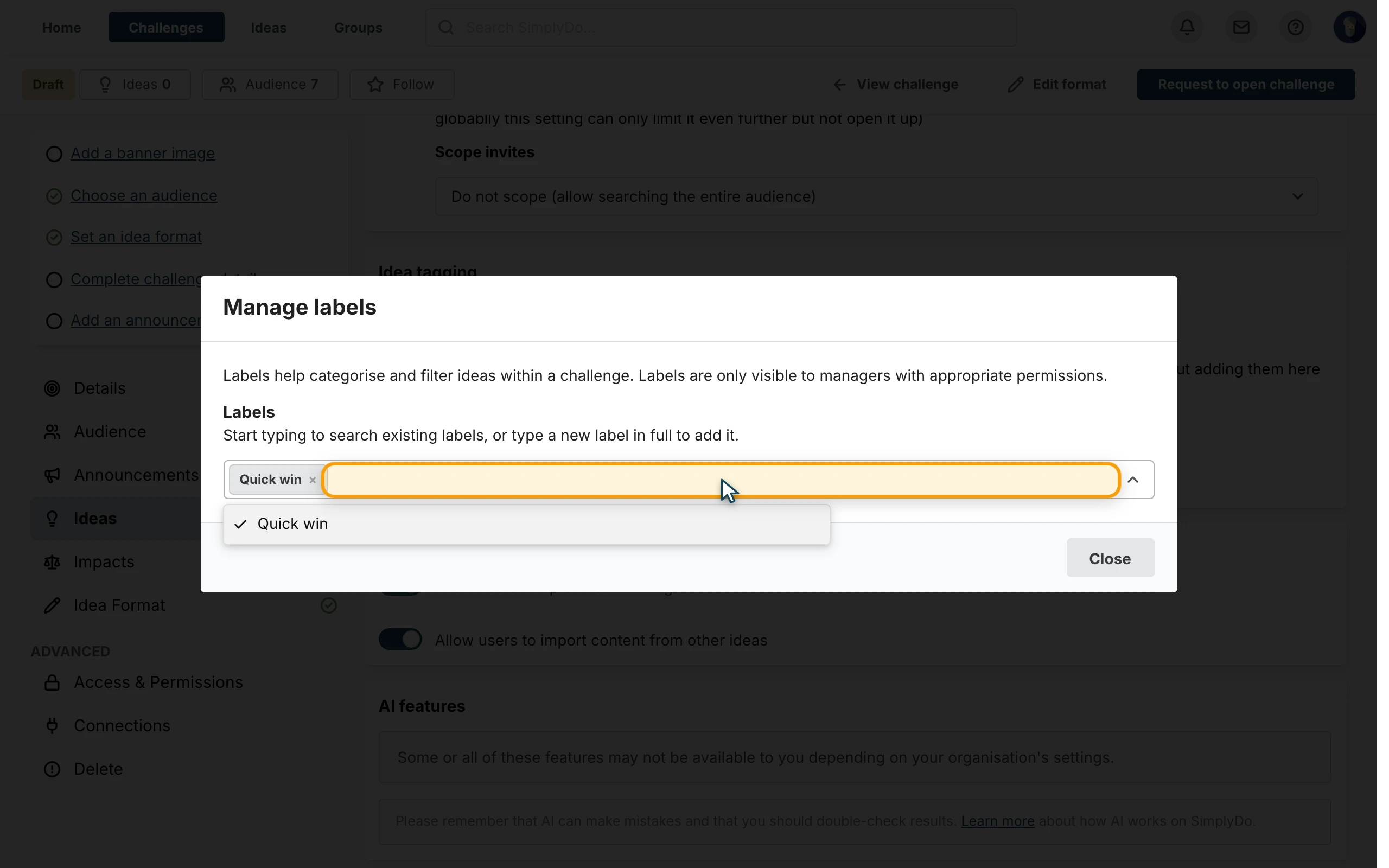Open Announcements in the sidebar
Image resolution: width=1389 pixels, height=868 pixels.
point(136,475)
